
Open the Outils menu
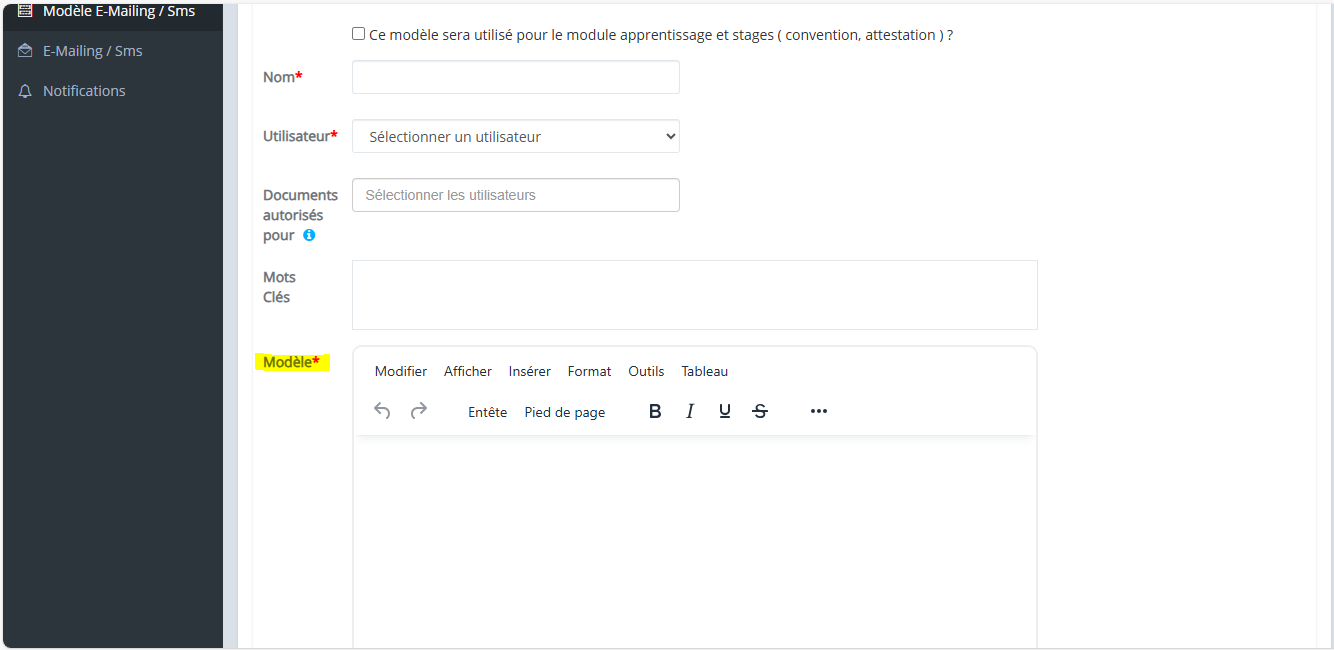[x=646, y=371]
